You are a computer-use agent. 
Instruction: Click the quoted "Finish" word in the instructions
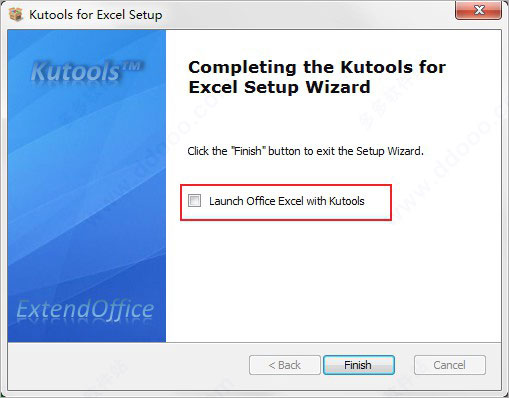pos(248,151)
